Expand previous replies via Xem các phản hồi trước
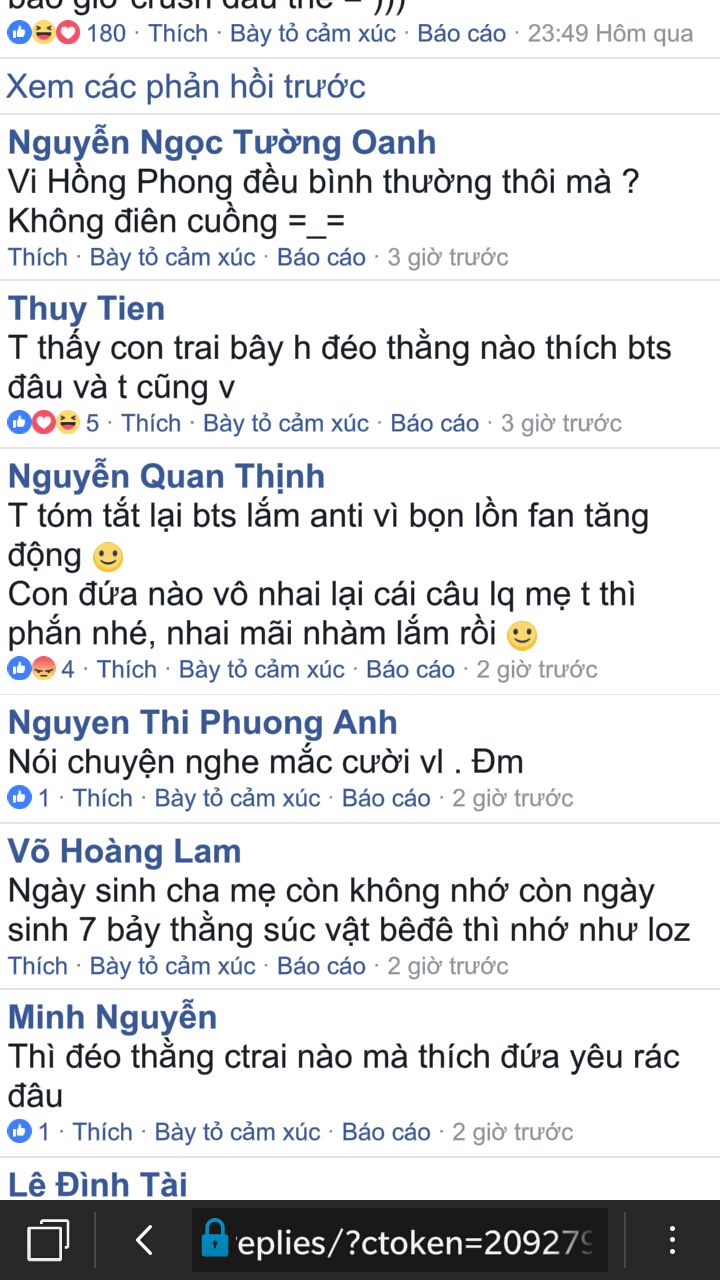Image resolution: width=720 pixels, height=1280 pixels. (186, 86)
